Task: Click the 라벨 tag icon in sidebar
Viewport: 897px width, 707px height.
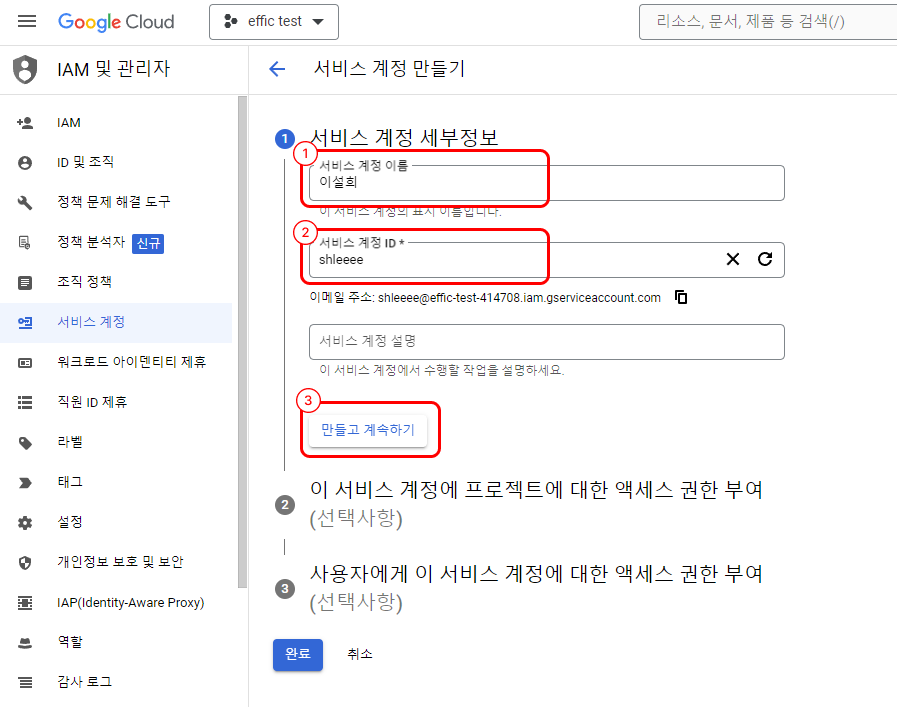Action: pyautogui.click(x=25, y=442)
